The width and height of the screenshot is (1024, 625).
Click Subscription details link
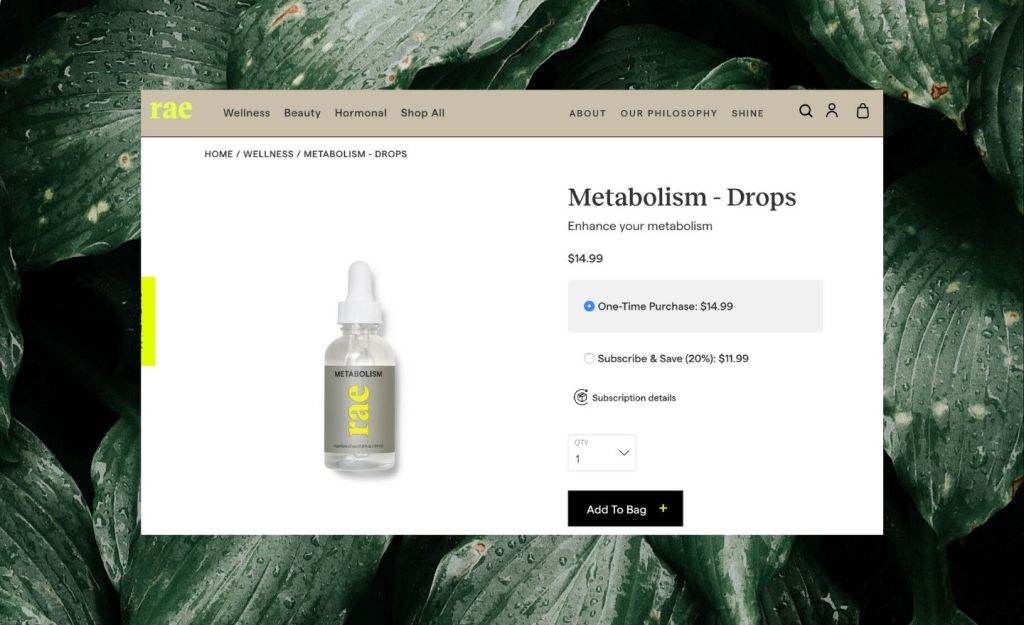click(633, 398)
